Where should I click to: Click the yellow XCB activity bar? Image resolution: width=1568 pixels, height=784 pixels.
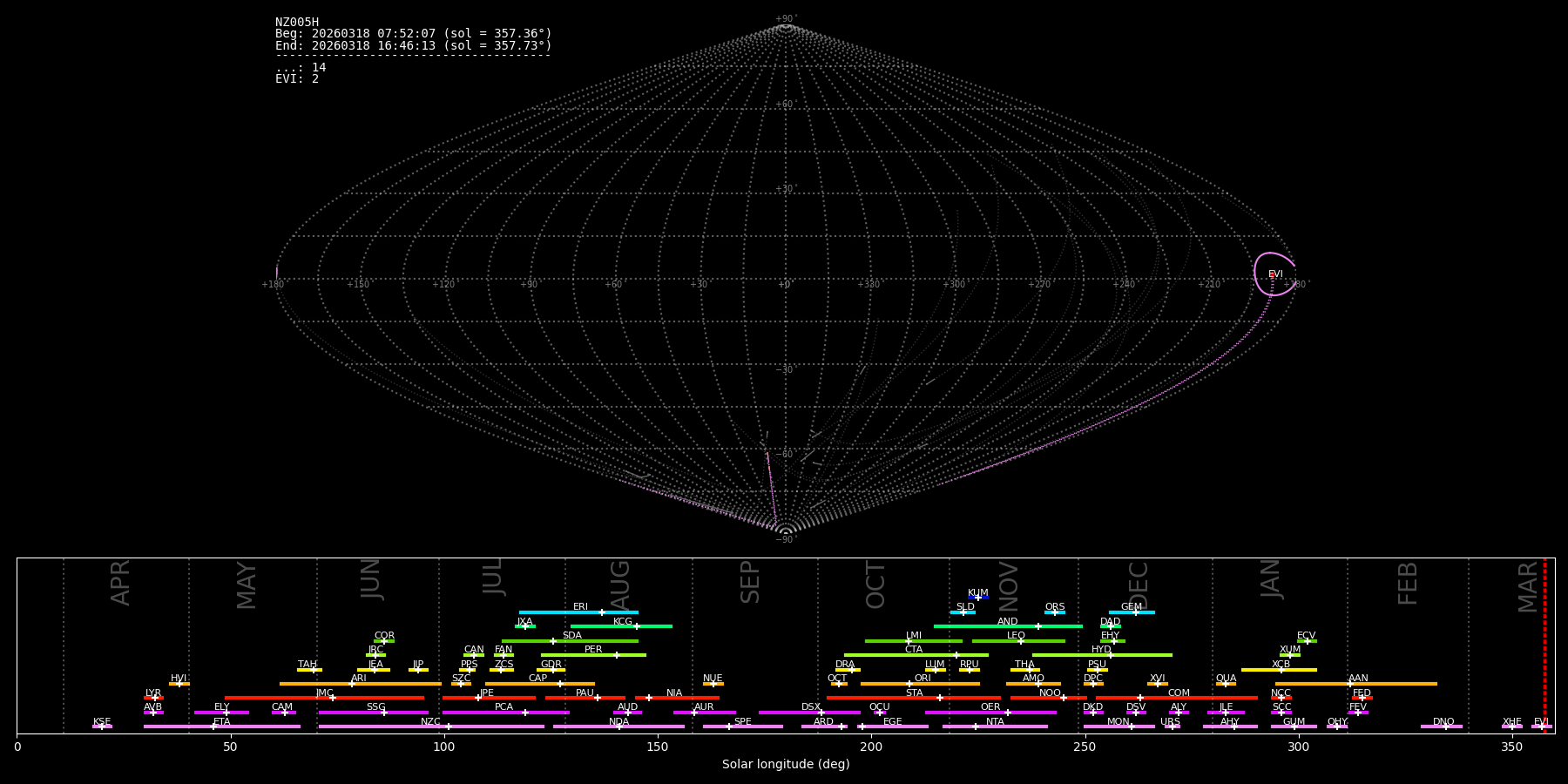(1279, 670)
